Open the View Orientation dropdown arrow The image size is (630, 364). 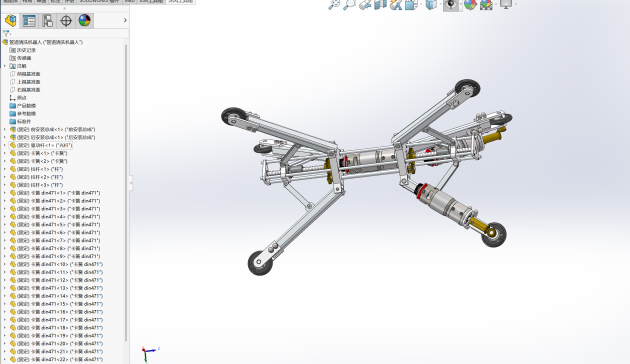420,5
